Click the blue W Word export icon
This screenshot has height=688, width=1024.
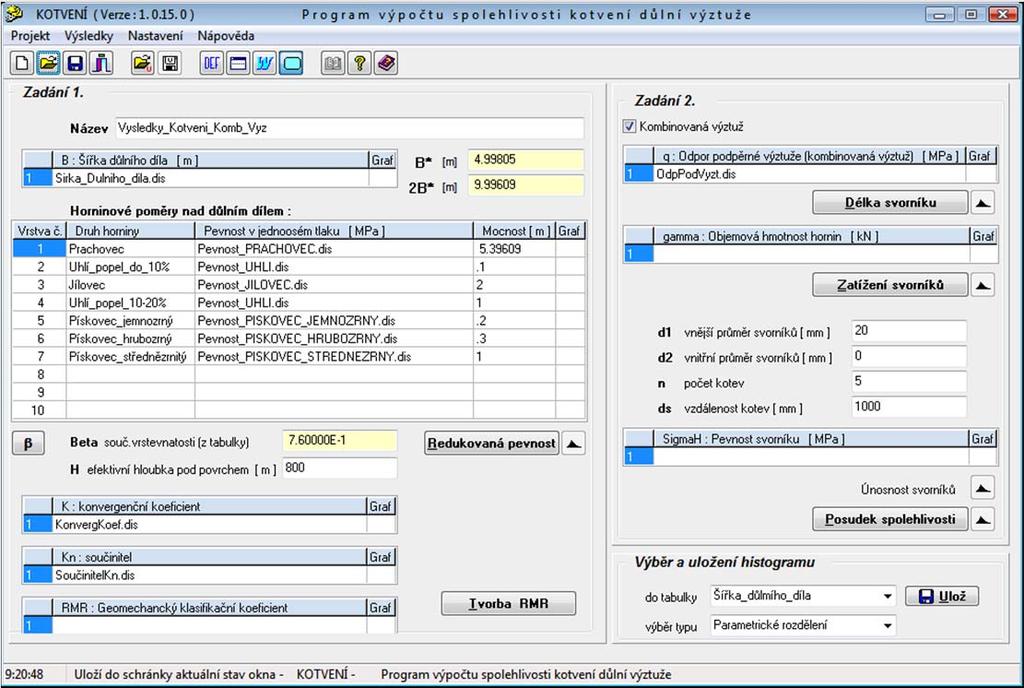(x=264, y=63)
